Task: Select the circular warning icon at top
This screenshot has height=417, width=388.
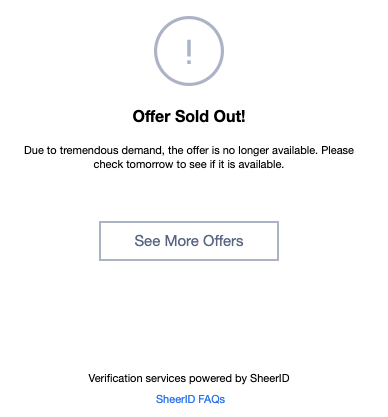Action: point(189,51)
